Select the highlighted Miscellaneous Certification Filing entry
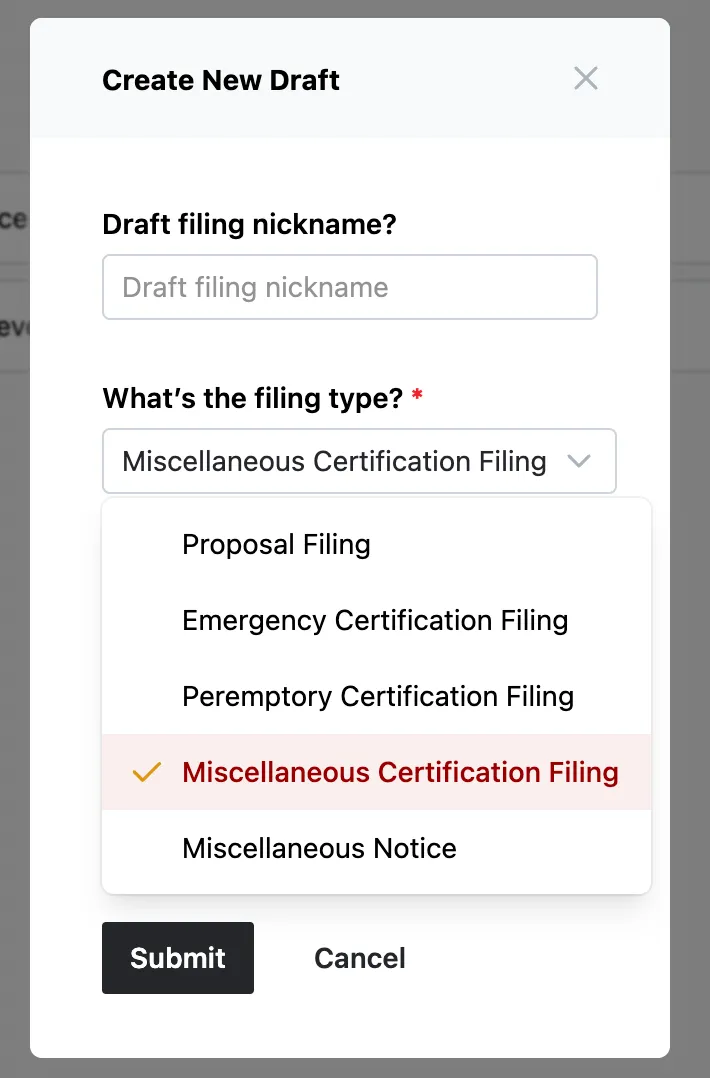 click(x=400, y=773)
